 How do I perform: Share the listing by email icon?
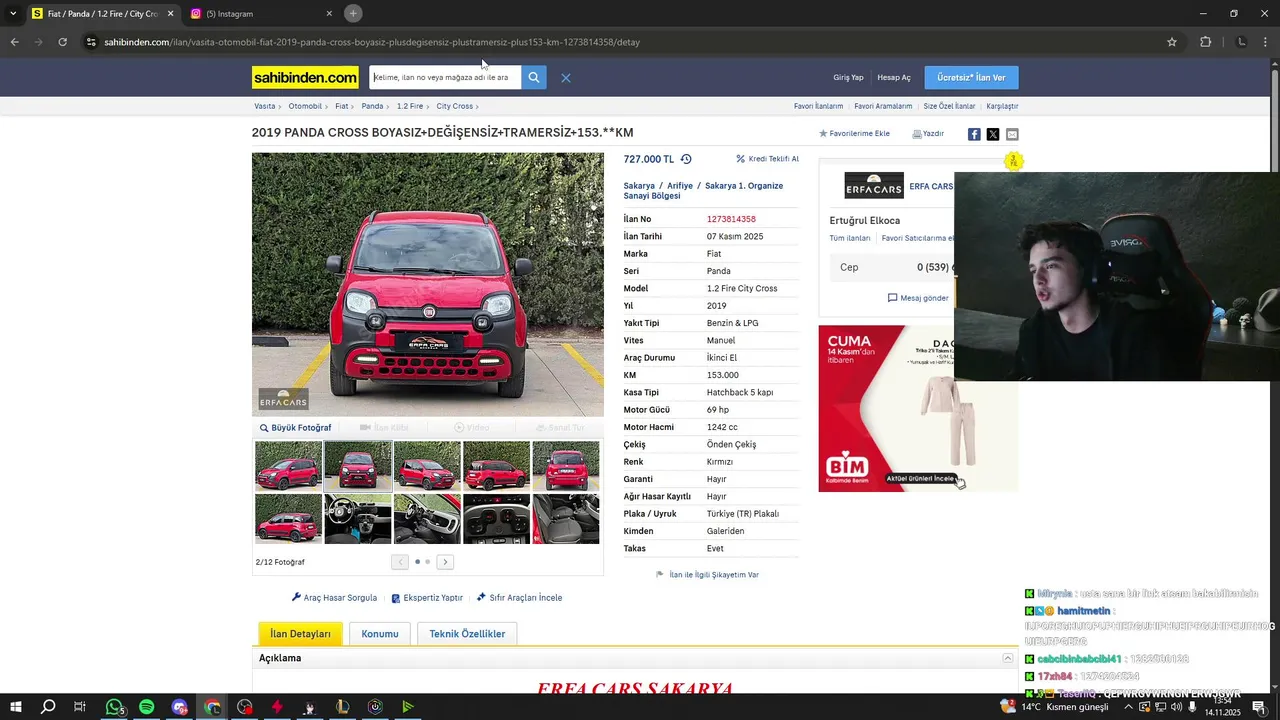[1012, 134]
